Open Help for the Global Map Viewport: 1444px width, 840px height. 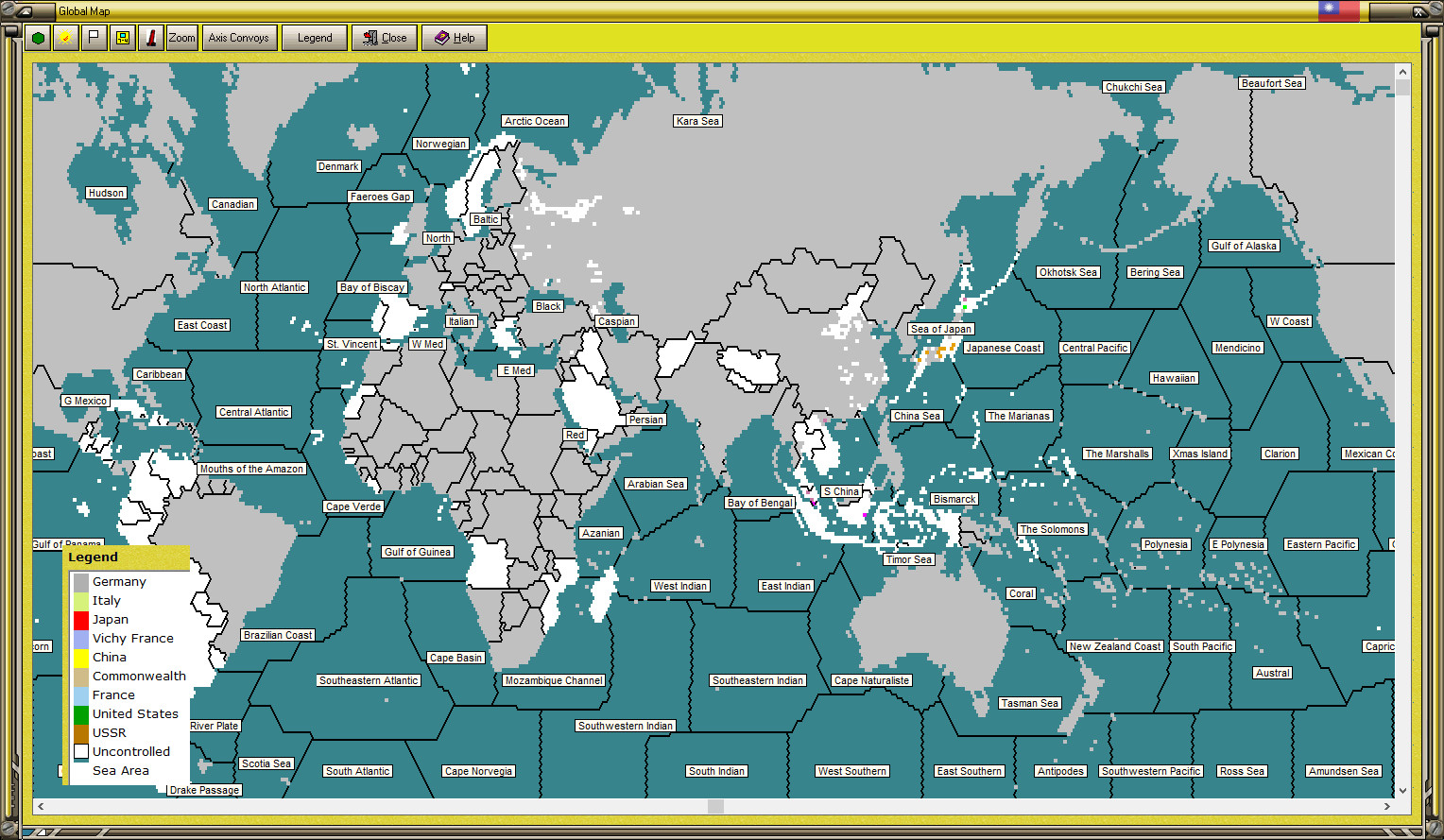455,38
